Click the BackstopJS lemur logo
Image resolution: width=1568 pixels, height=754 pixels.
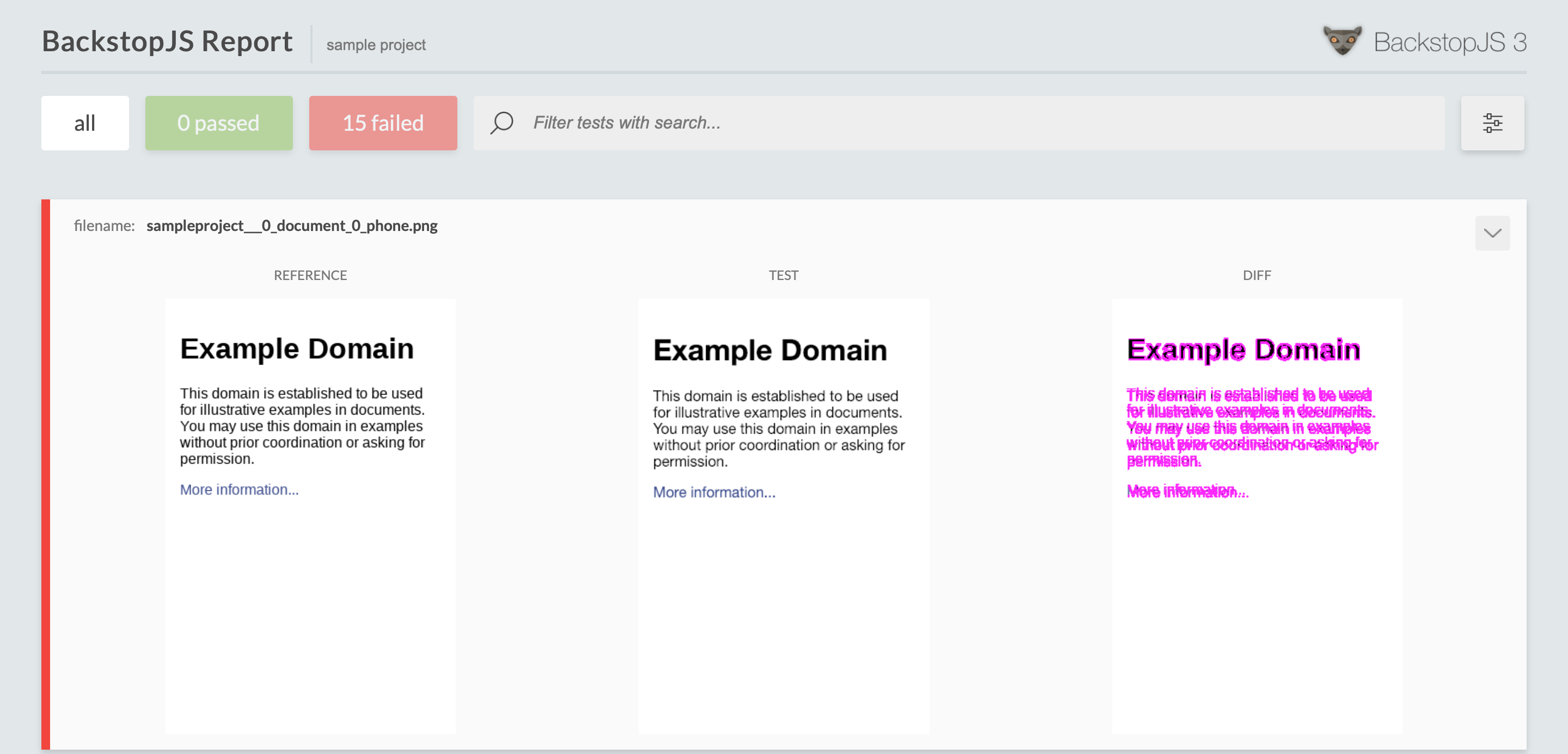(1342, 41)
